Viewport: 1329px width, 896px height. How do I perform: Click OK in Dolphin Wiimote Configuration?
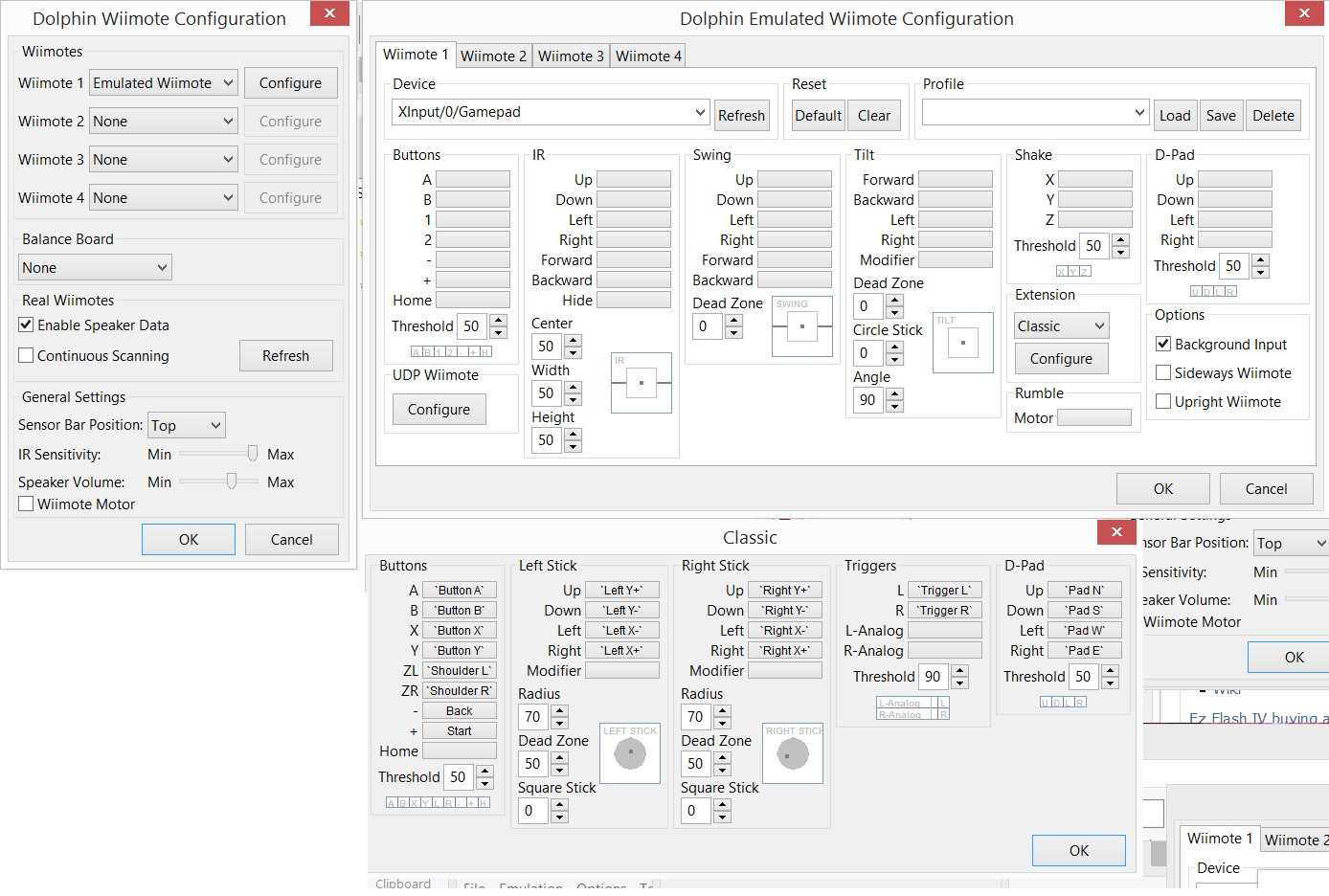click(x=189, y=539)
